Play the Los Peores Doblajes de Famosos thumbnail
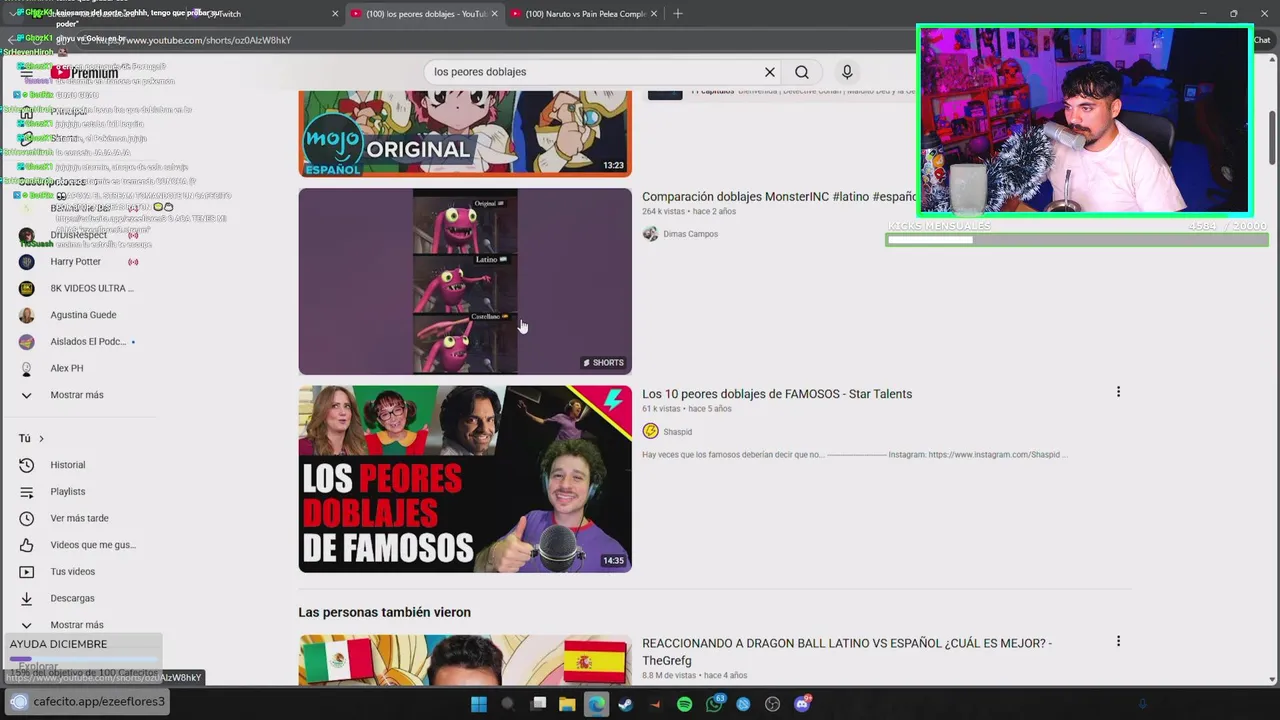1280x720 pixels. tap(465, 479)
